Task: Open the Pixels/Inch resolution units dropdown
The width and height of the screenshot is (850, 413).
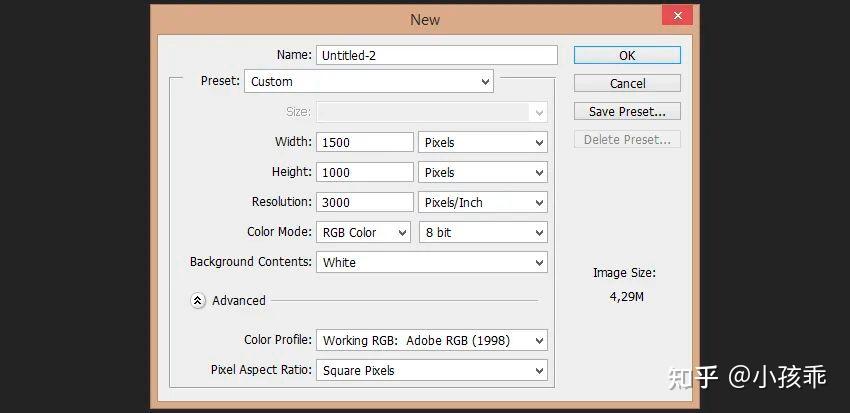Action: (x=482, y=202)
